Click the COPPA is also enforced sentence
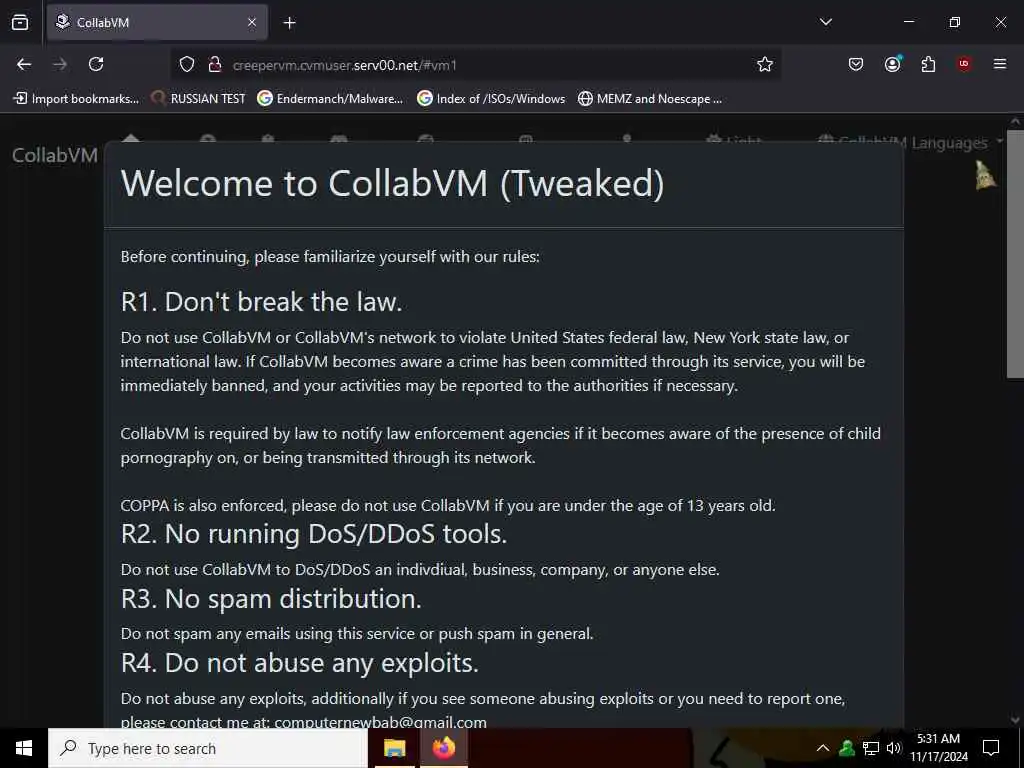 (448, 505)
